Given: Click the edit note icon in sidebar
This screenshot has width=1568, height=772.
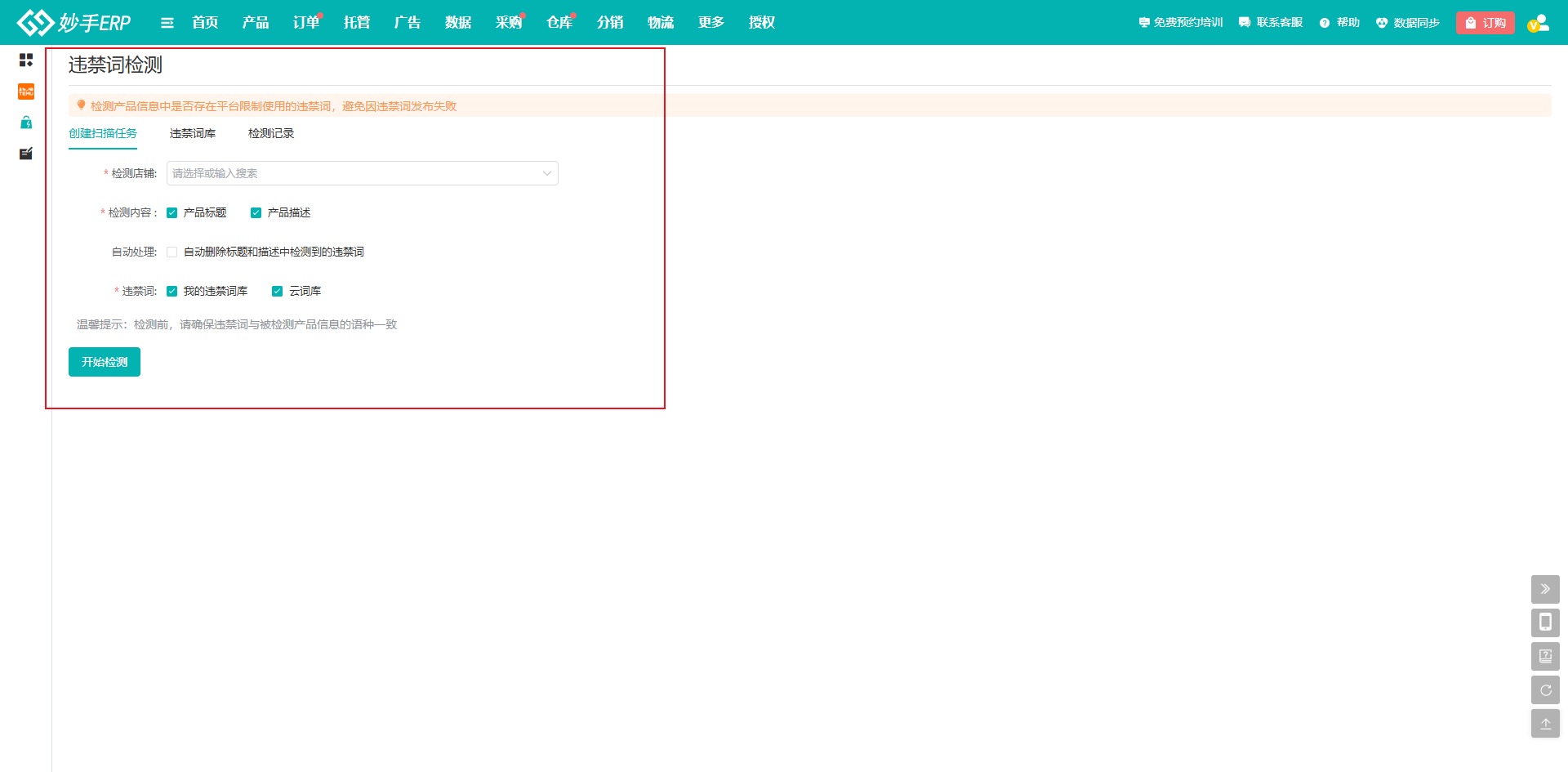Looking at the screenshot, I should [26, 154].
